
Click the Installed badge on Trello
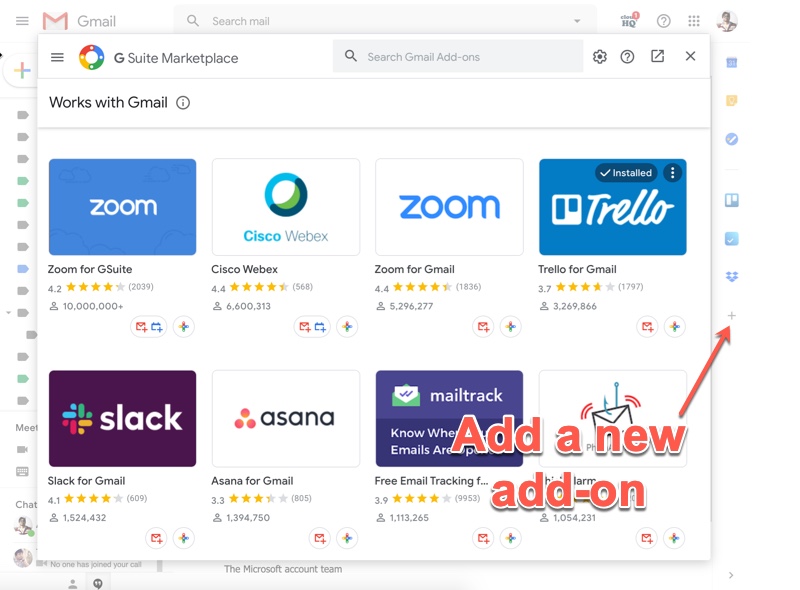(626, 173)
